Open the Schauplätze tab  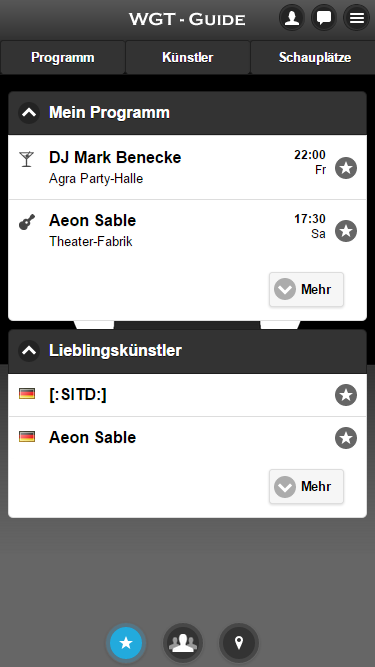[313, 57]
